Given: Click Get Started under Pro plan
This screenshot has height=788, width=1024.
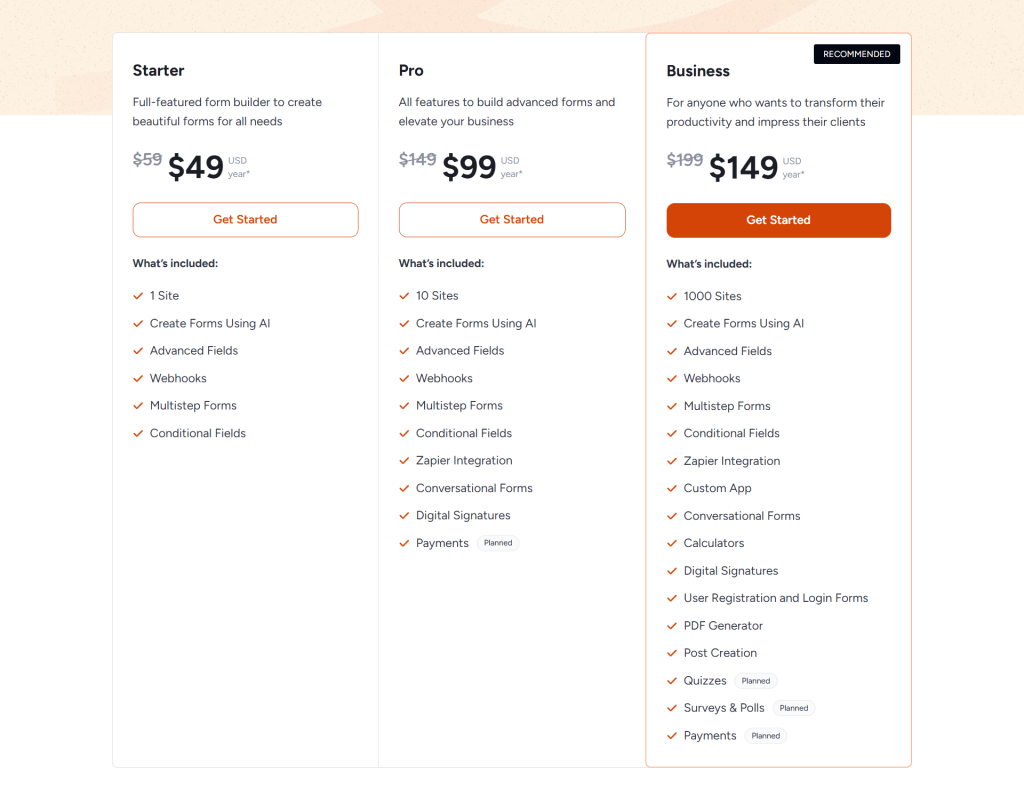Looking at the screenshot, I should [x=512, y=220].
